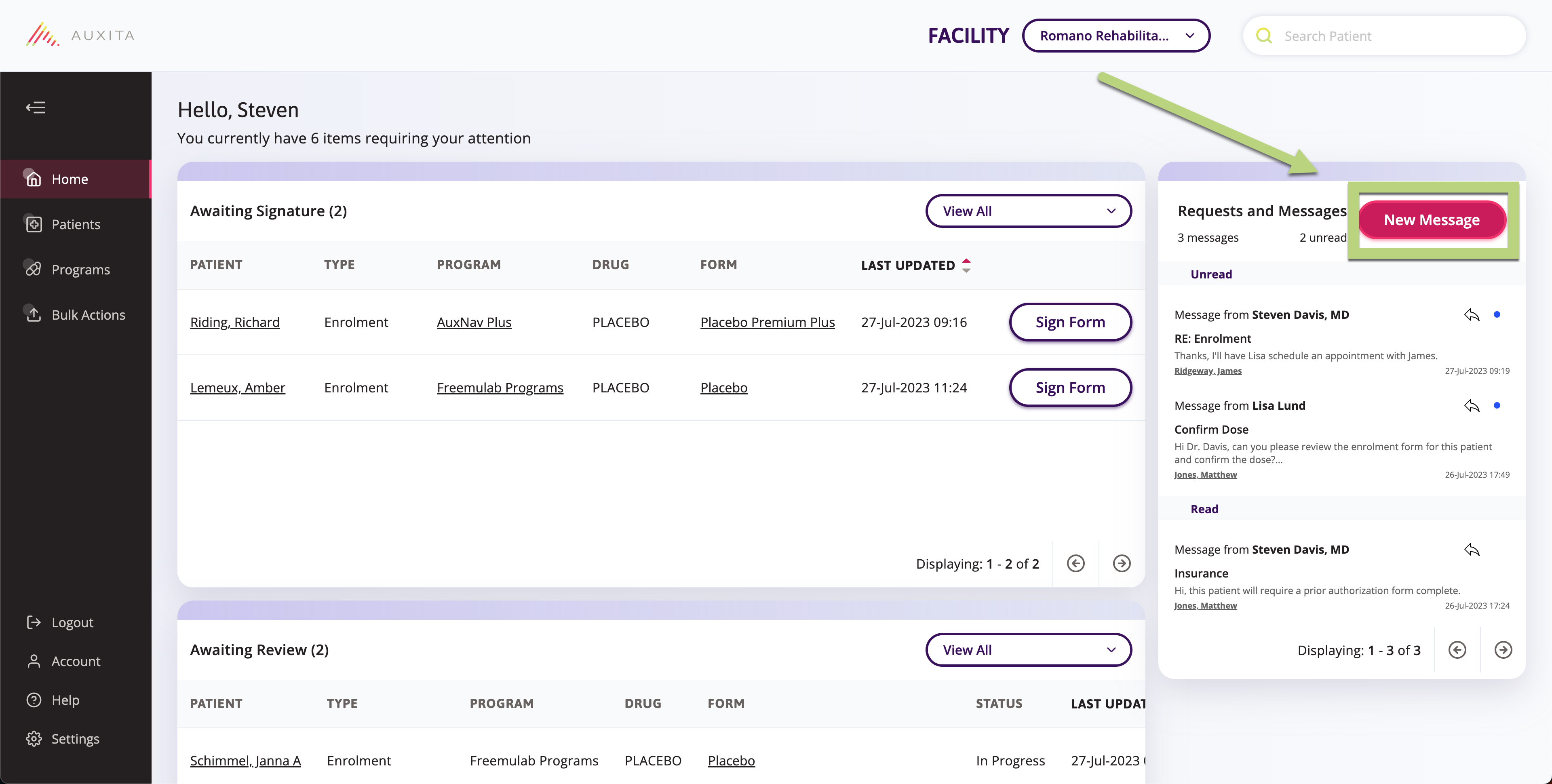Click the reply arrow on Lisa Lund's message
Viewport: 1552px width, 784px height.
[1472, 406]
